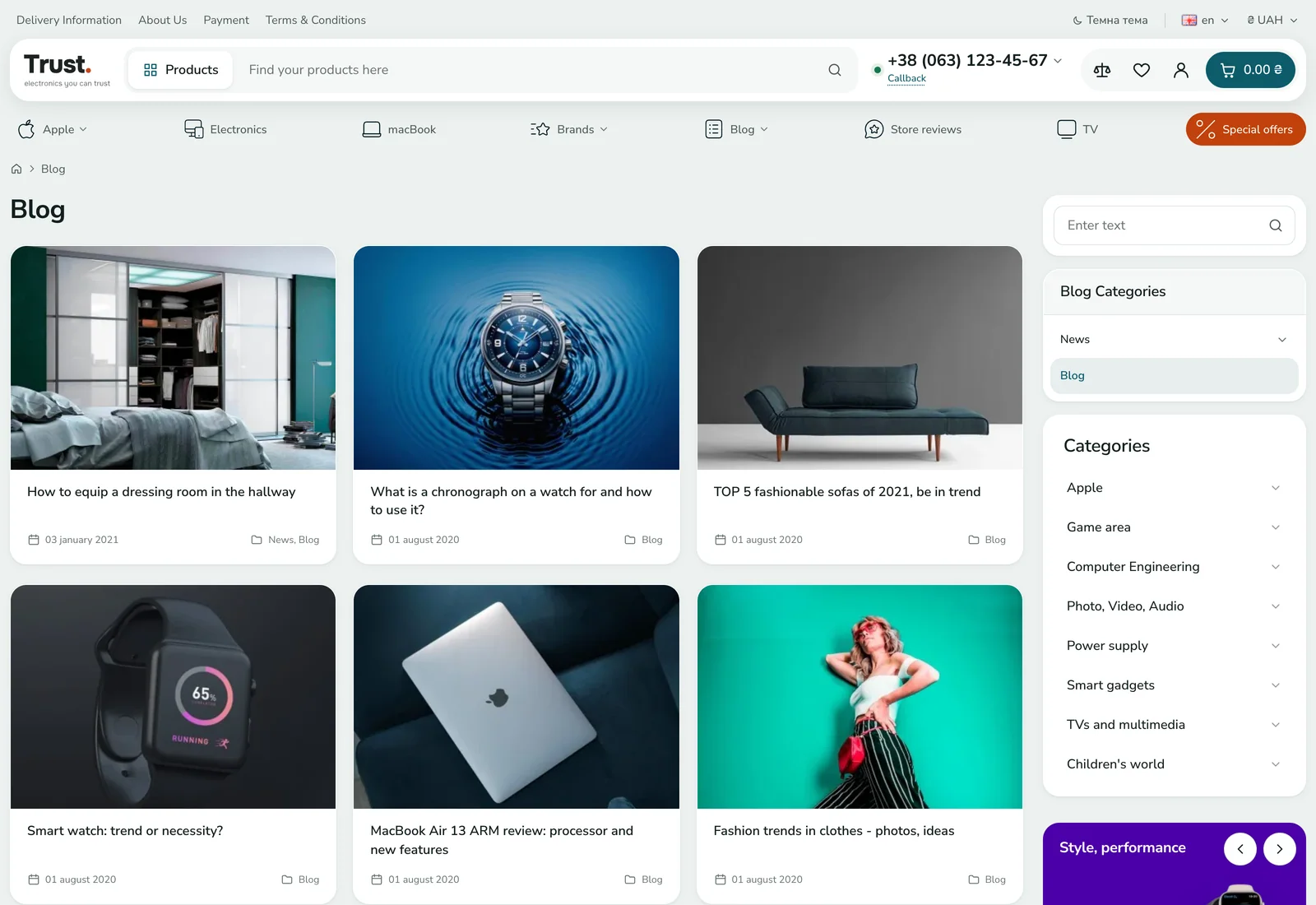Open the Terms & Conditions page
The height and width of the screenshot is (905, 1316).
tap(316, 20)
